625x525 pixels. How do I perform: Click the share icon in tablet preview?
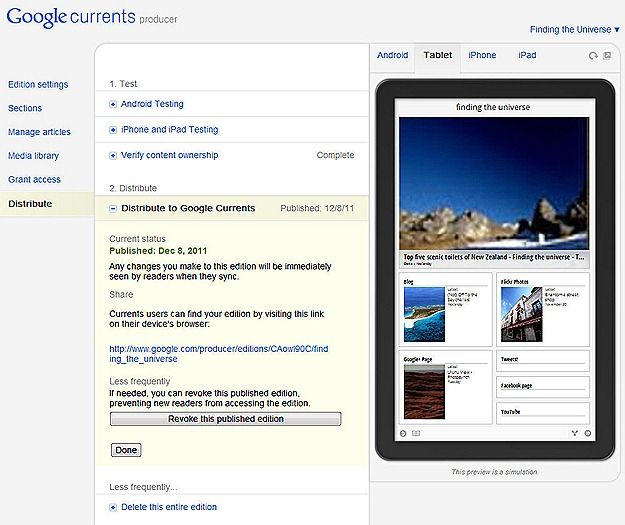point(574,433)
